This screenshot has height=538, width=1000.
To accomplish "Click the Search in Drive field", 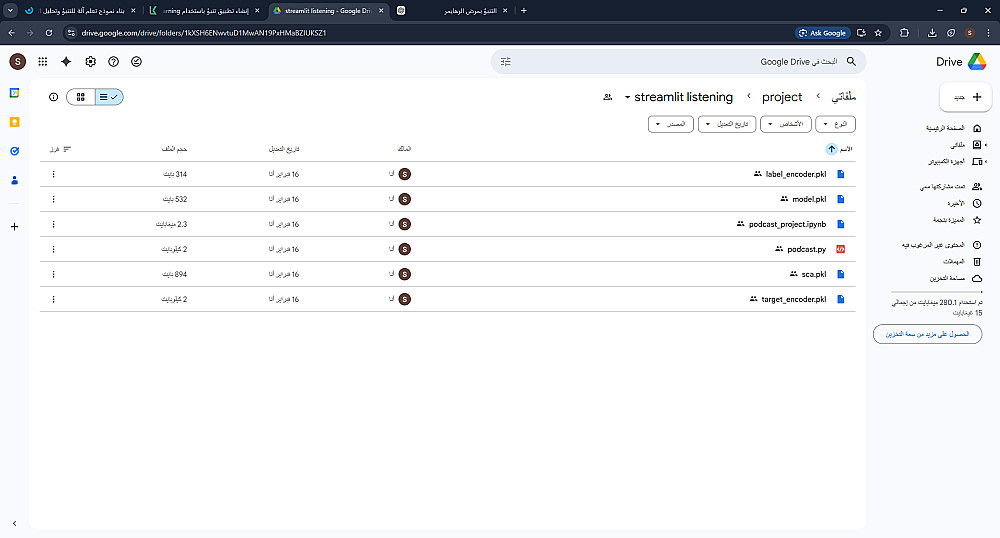I will pos(679,62).
